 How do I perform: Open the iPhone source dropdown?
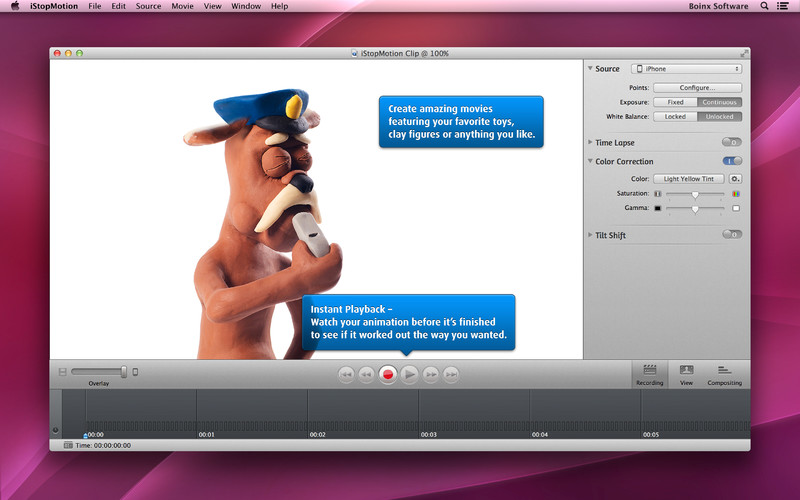pyautogui.click(x=686, y=69)
